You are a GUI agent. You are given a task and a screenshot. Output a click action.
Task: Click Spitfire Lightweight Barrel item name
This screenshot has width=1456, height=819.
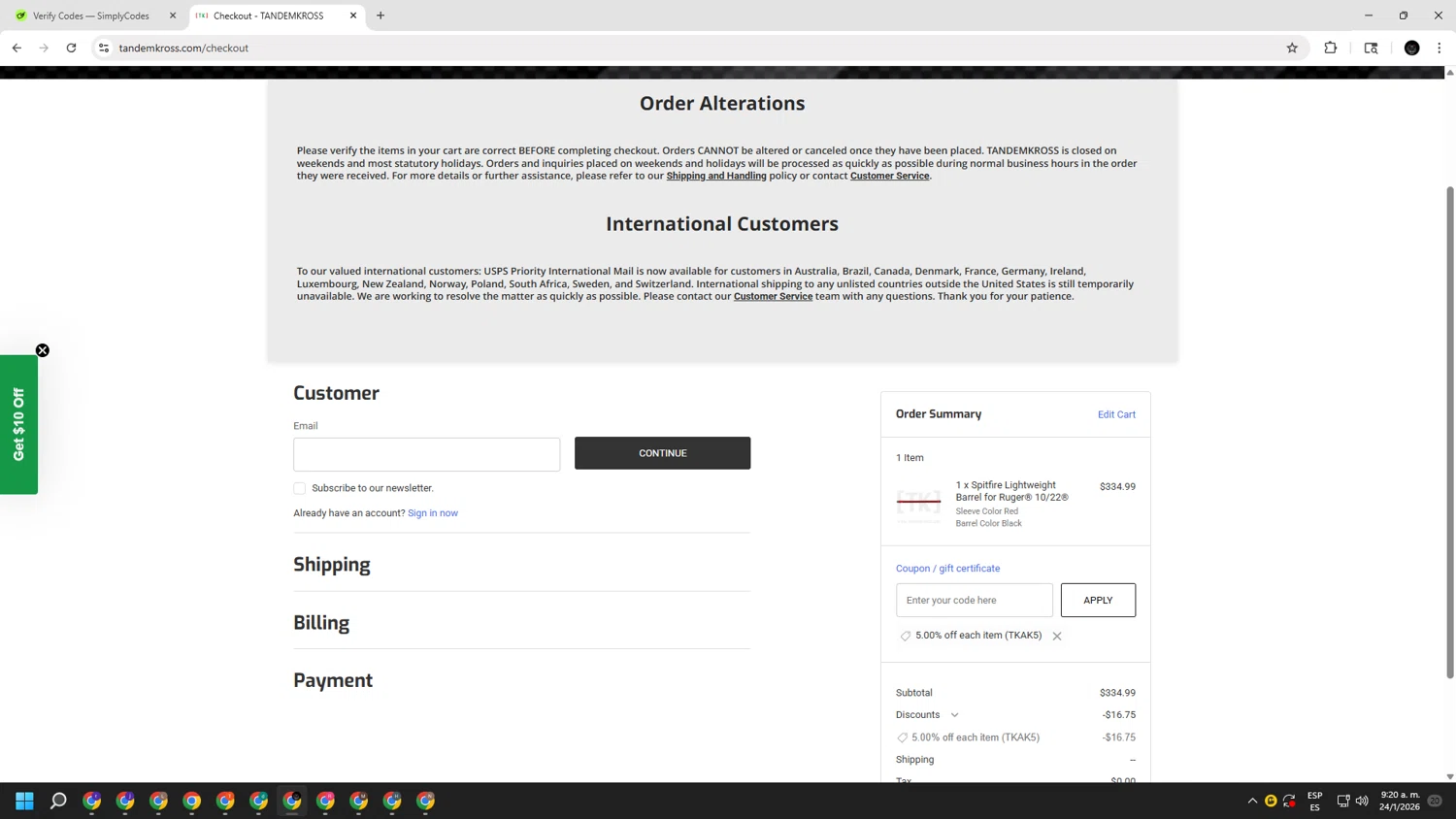pos(1011,491)
